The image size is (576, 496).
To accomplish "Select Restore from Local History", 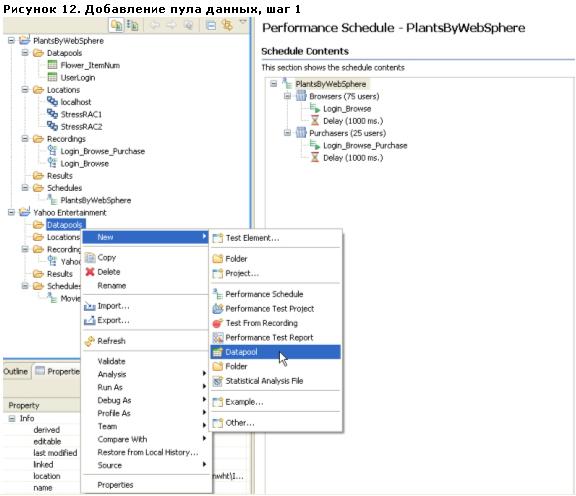I will click(x=148, y=452).
